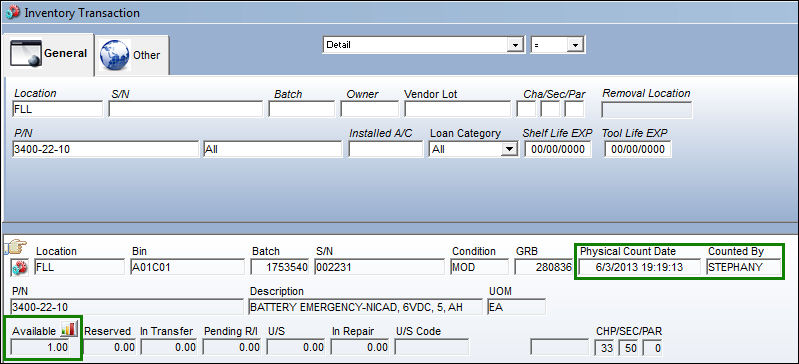This screenshot has height=364, width=799.
Task: Click the Inventory Transaction window title icon
Action: (13, 13)
